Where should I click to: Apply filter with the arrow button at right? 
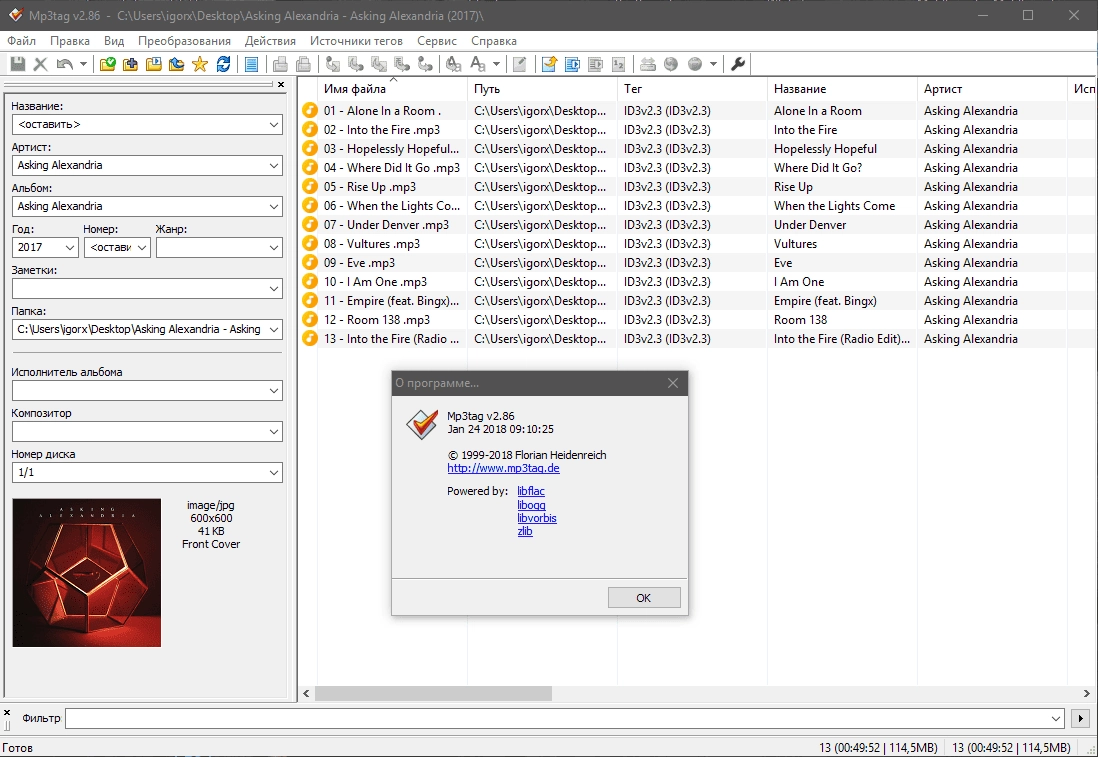pos(1080,718)
